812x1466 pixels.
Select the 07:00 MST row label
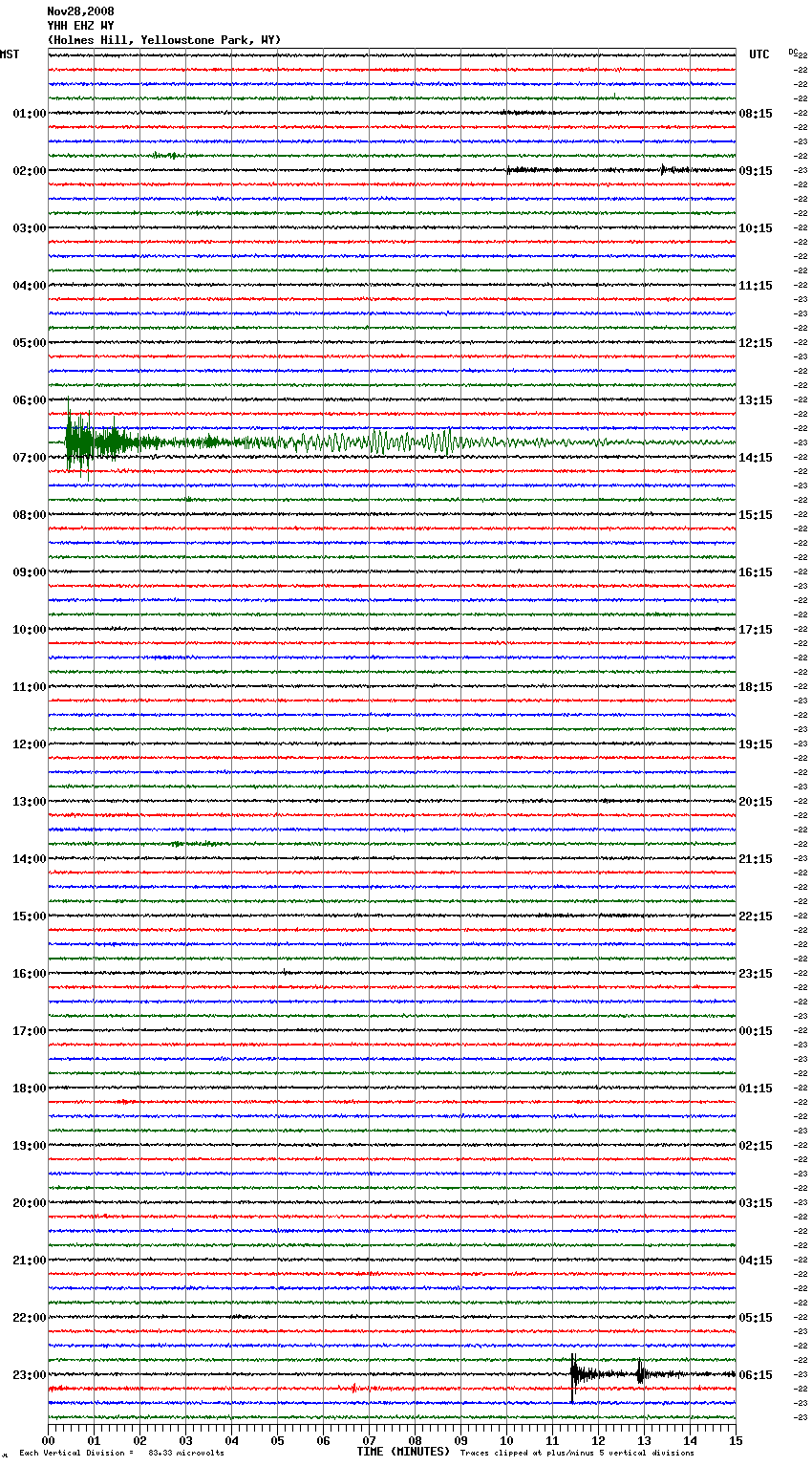[30, 458]
